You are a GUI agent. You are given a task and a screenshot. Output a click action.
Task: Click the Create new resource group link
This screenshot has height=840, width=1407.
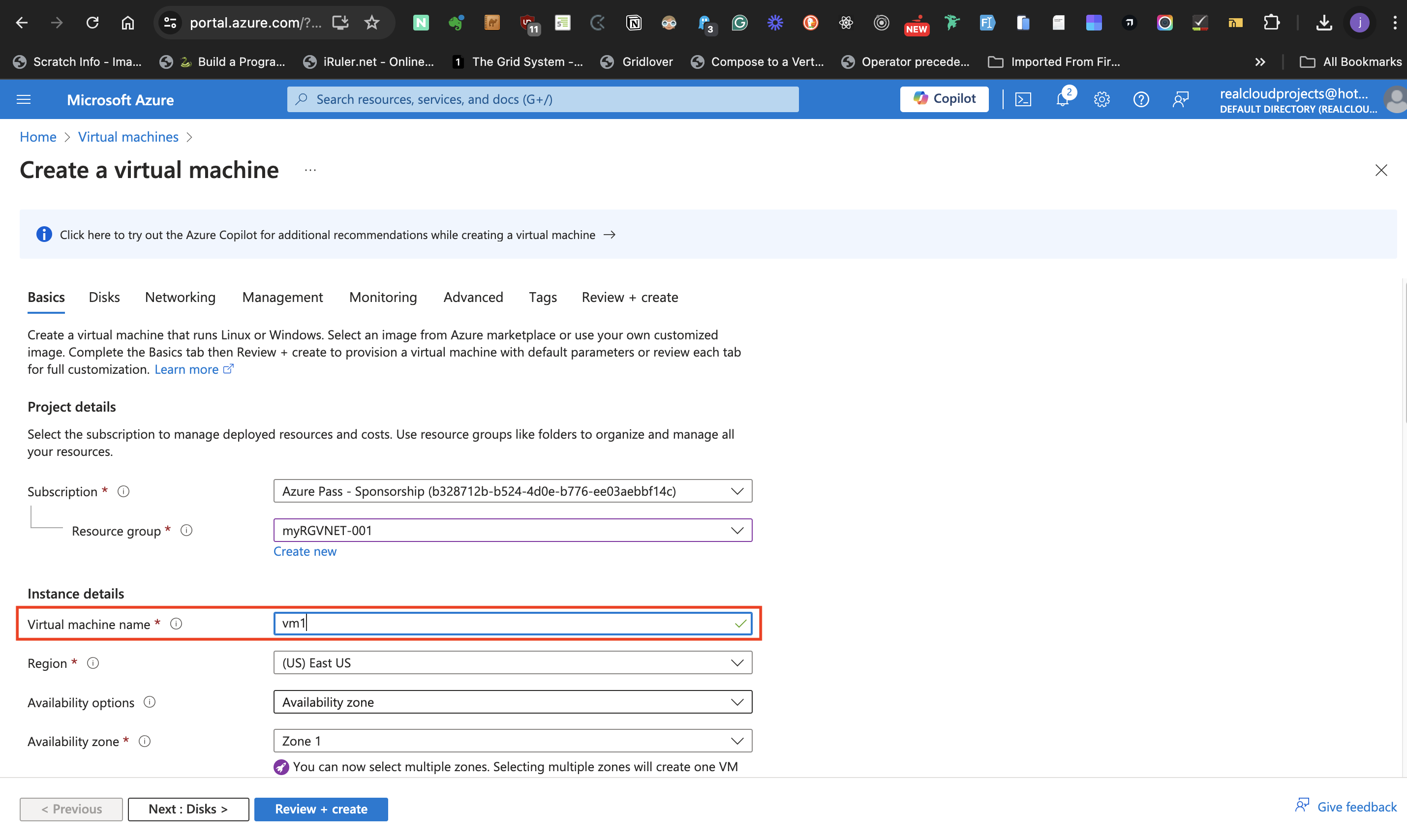305,551
